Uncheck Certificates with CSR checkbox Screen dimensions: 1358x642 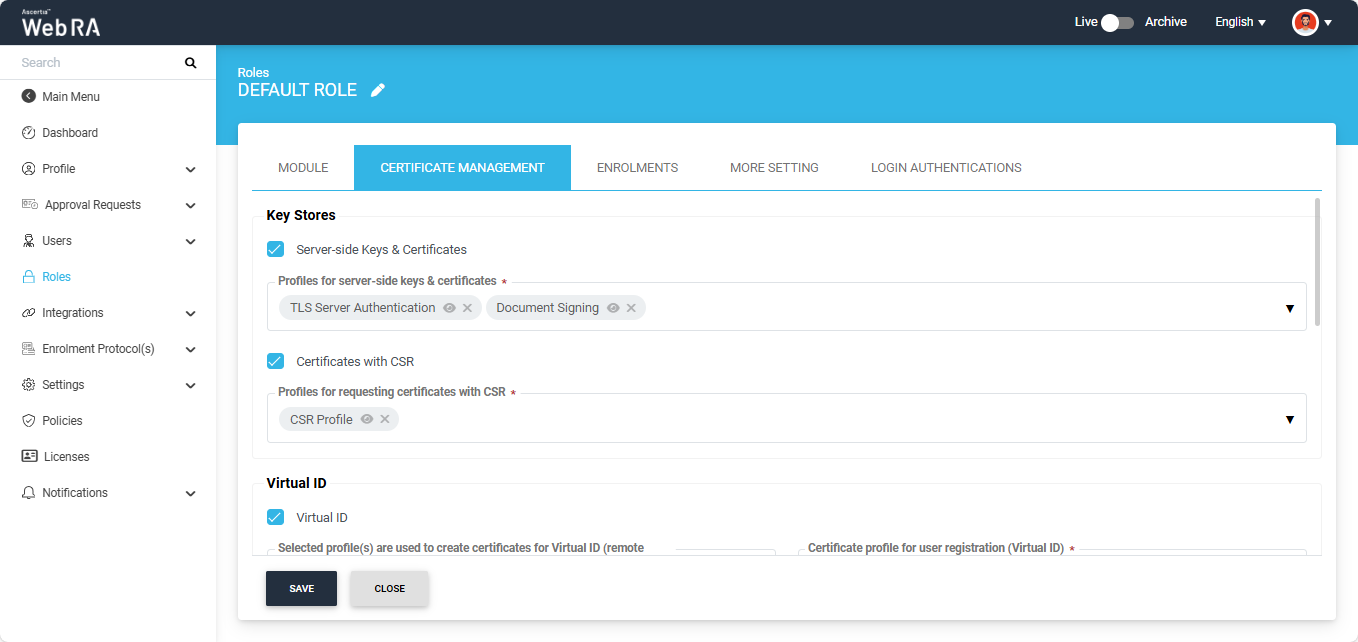(x=276, y=361)
